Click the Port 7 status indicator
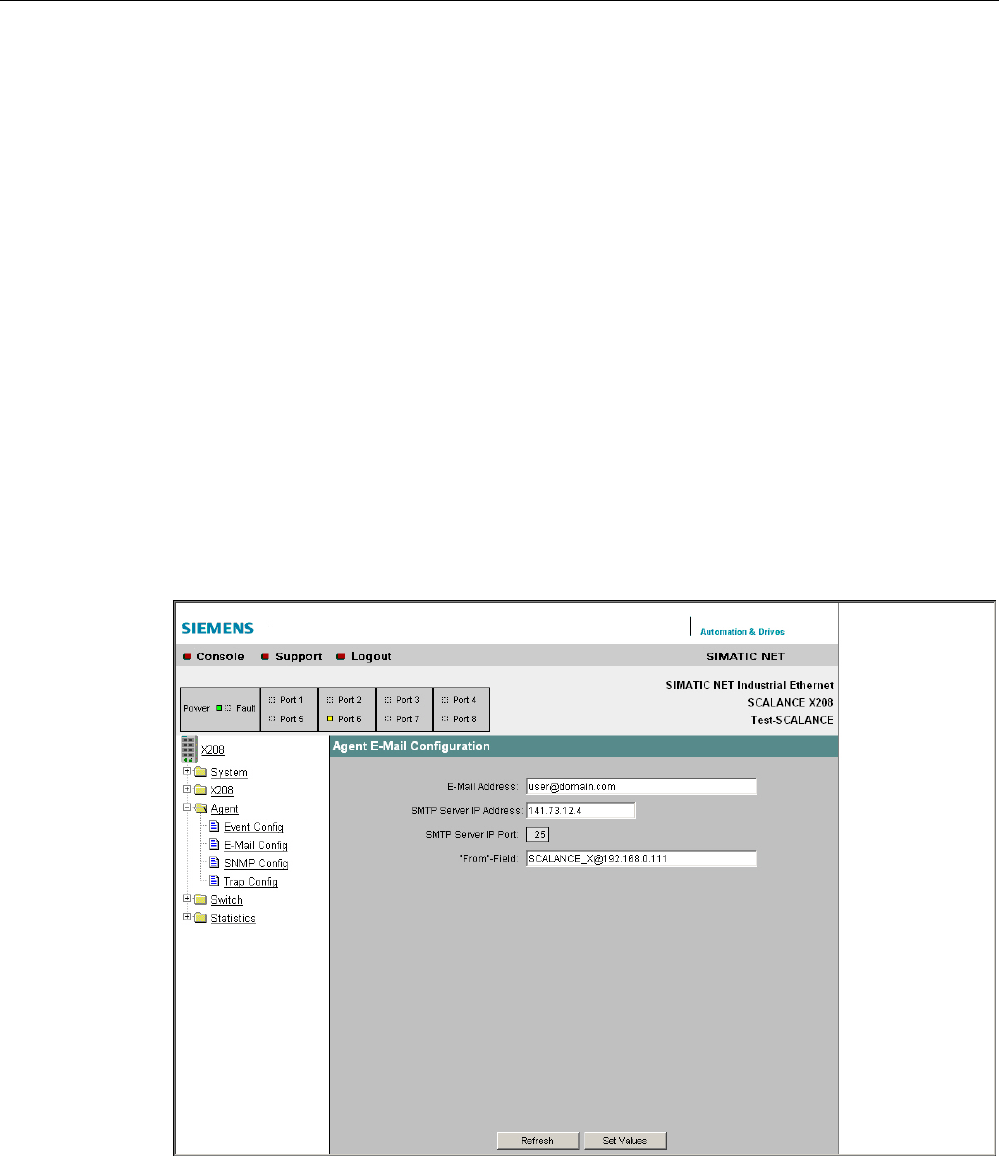 (x=388, y=719)
